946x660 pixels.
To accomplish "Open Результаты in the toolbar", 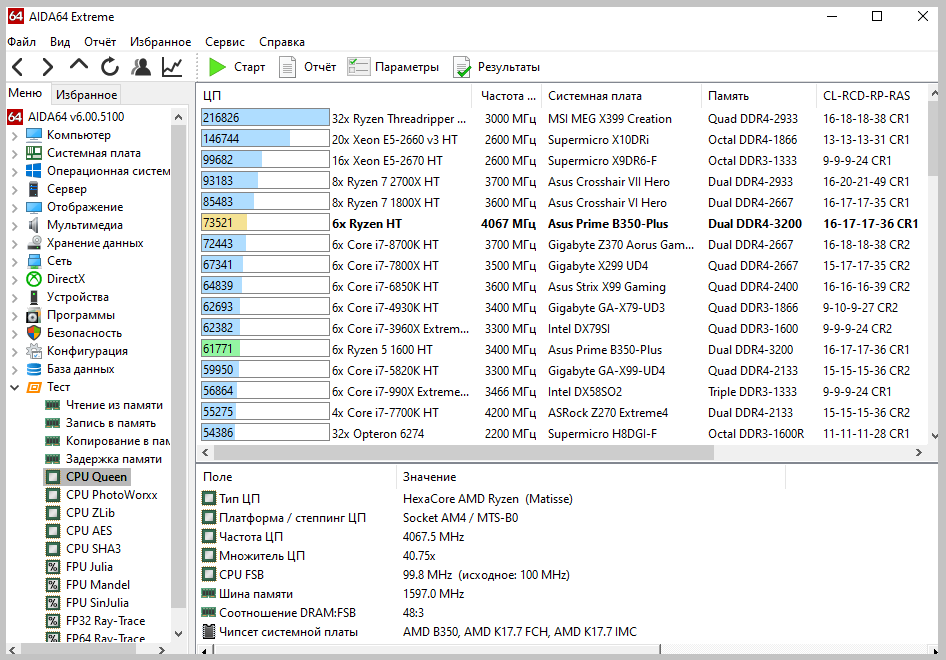I will tap(497, 67).
